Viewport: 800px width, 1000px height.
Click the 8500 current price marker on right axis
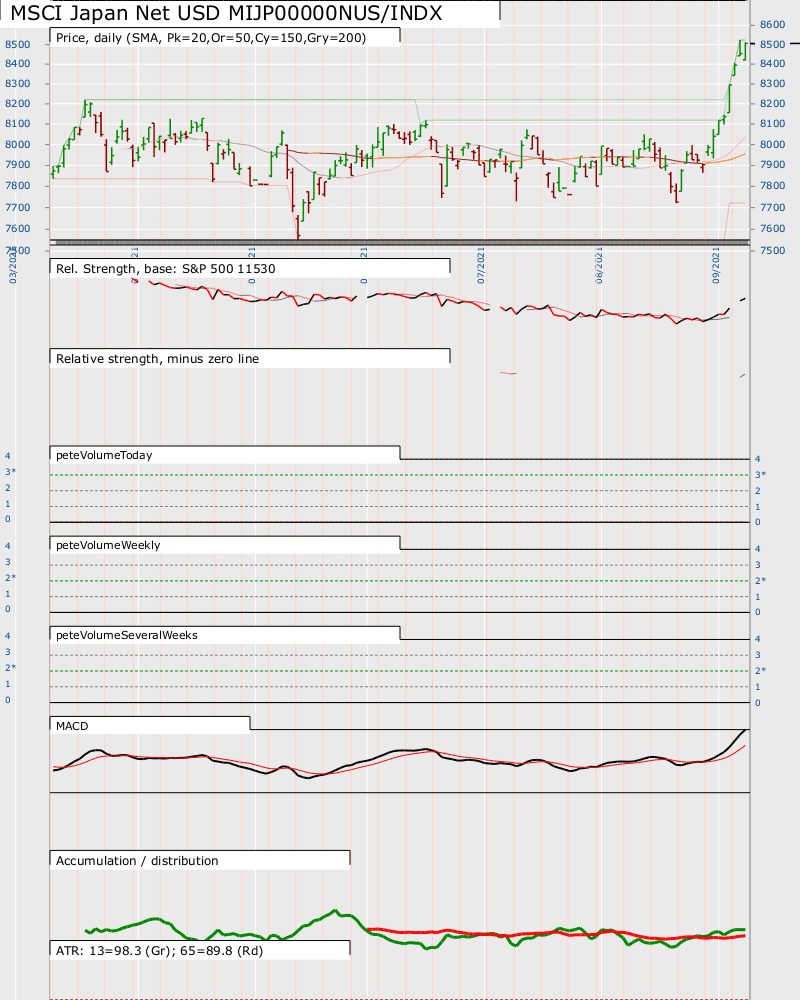(772, 44)
